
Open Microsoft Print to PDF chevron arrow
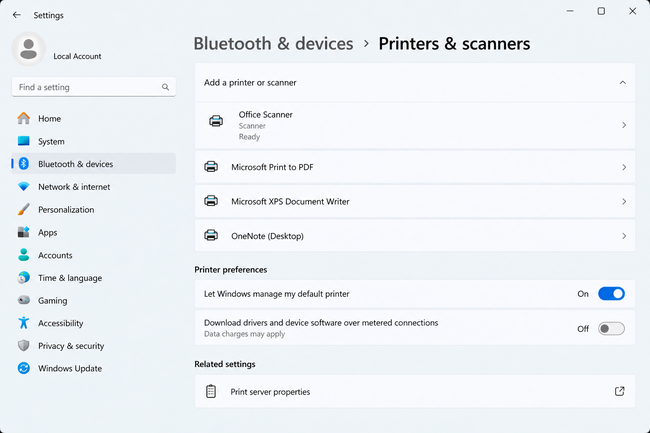pyautogui.click(x=624, y=167)
